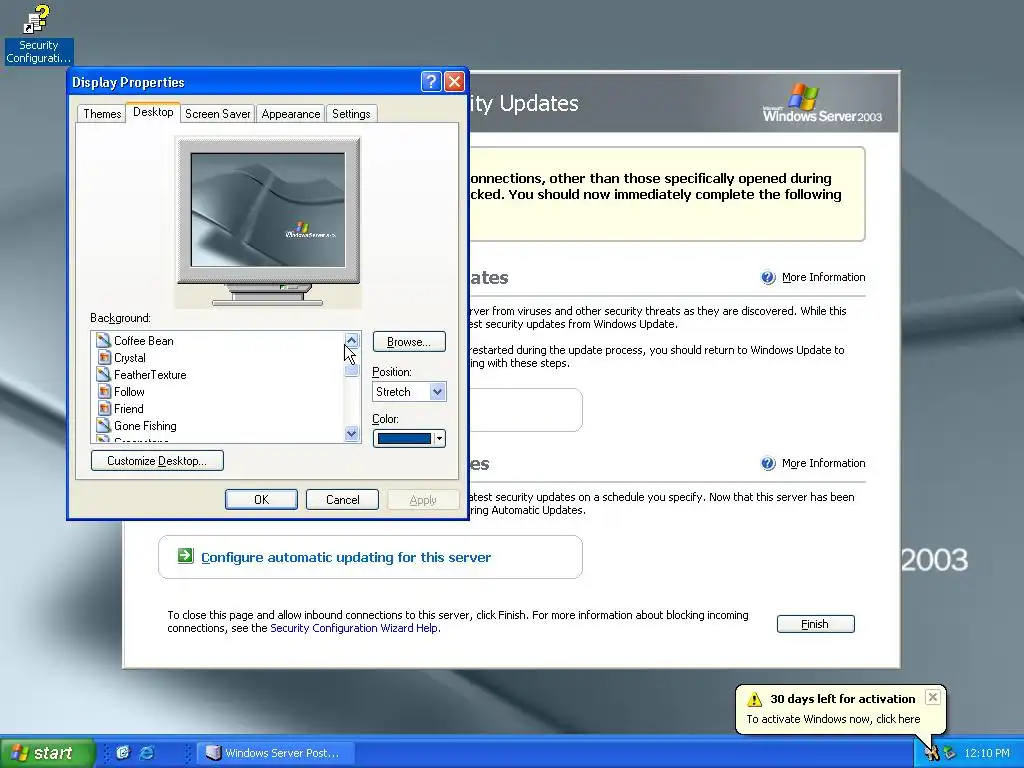Select the Gone Fishing background
This screenshot has width=1024, height=768.
click(145, 426)
